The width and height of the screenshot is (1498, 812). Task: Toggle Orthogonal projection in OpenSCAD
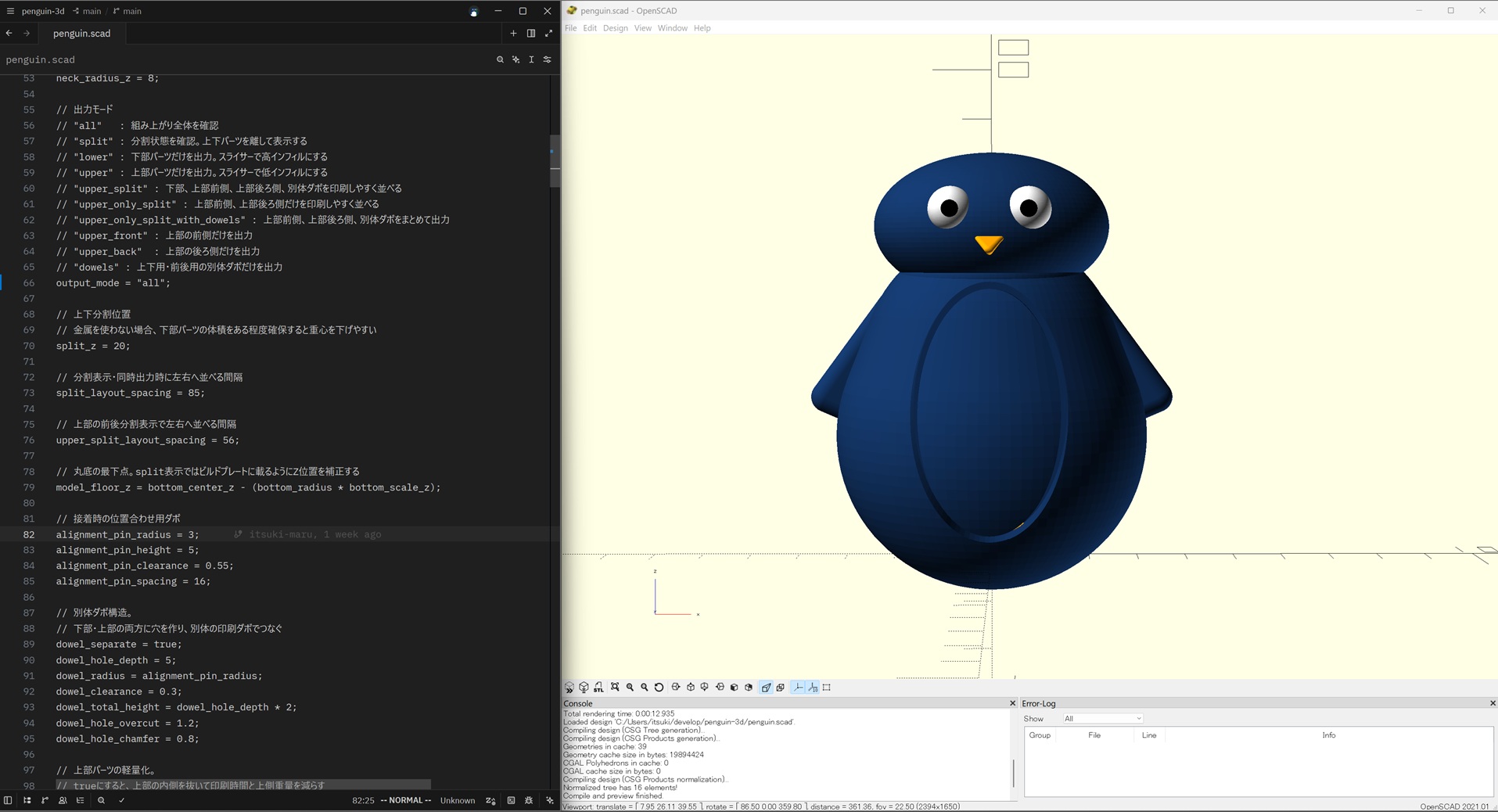point(780,687)
